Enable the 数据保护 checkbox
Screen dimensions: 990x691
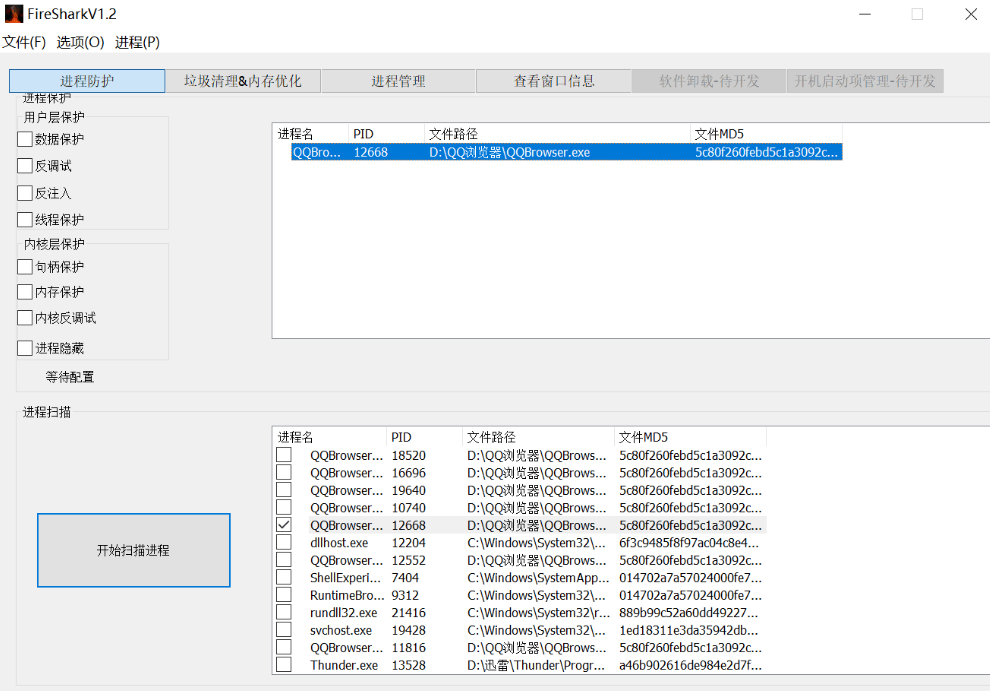[25, 139]
